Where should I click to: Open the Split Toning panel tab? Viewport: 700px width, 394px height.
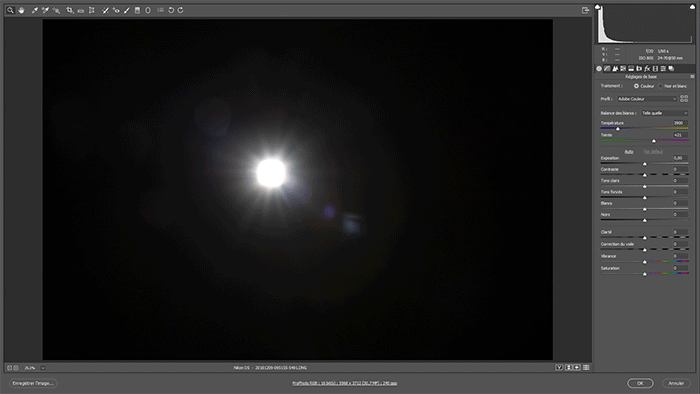[x=631, y=68]
